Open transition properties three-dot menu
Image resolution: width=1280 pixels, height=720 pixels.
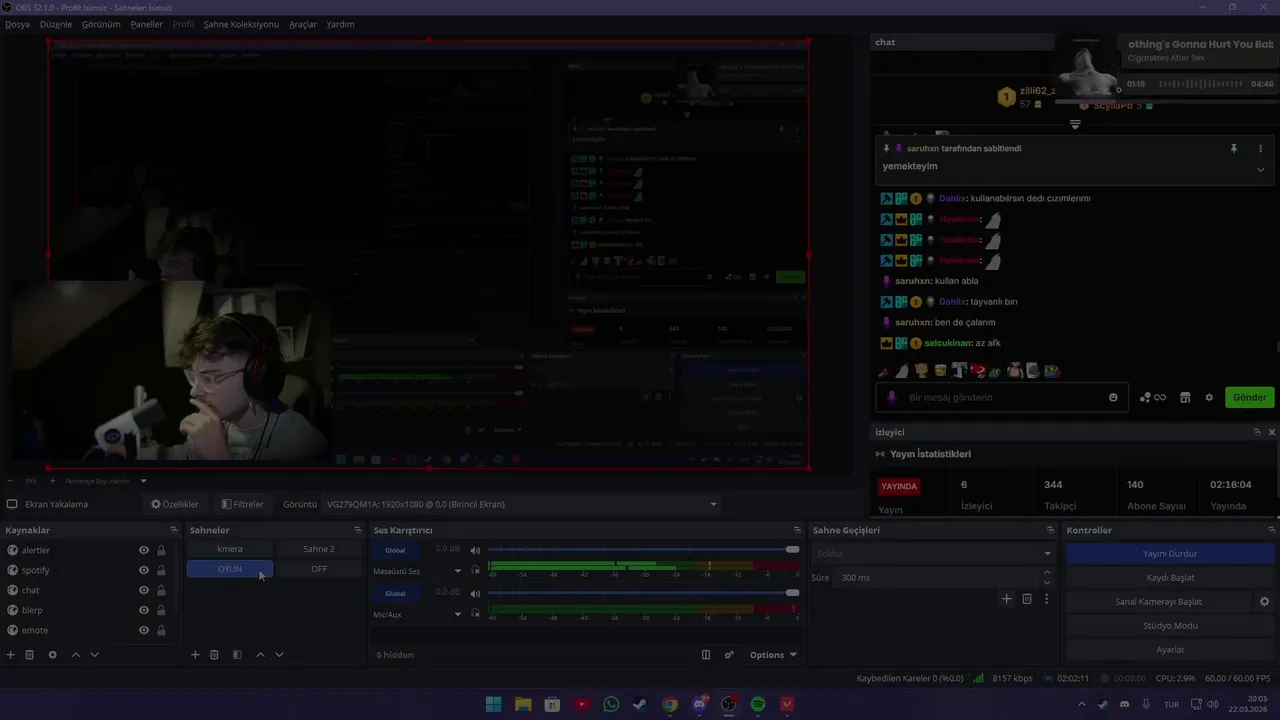[x=1046, y=599]
